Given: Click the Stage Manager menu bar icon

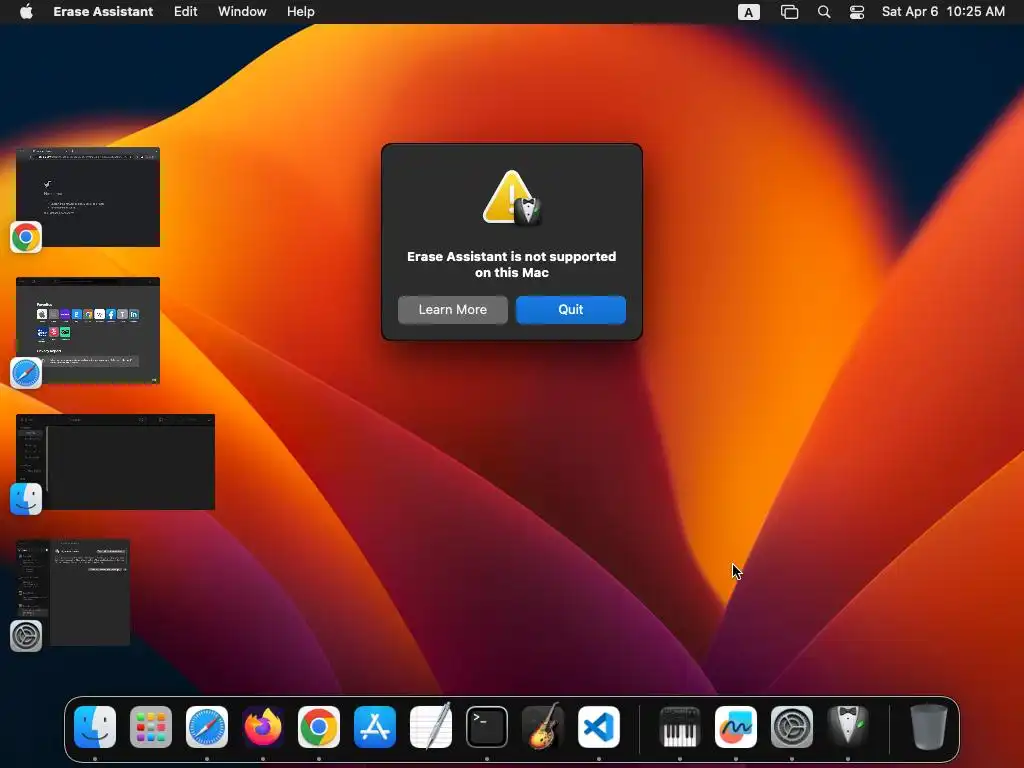Looking at the screenshot, I should pos(789,12).
